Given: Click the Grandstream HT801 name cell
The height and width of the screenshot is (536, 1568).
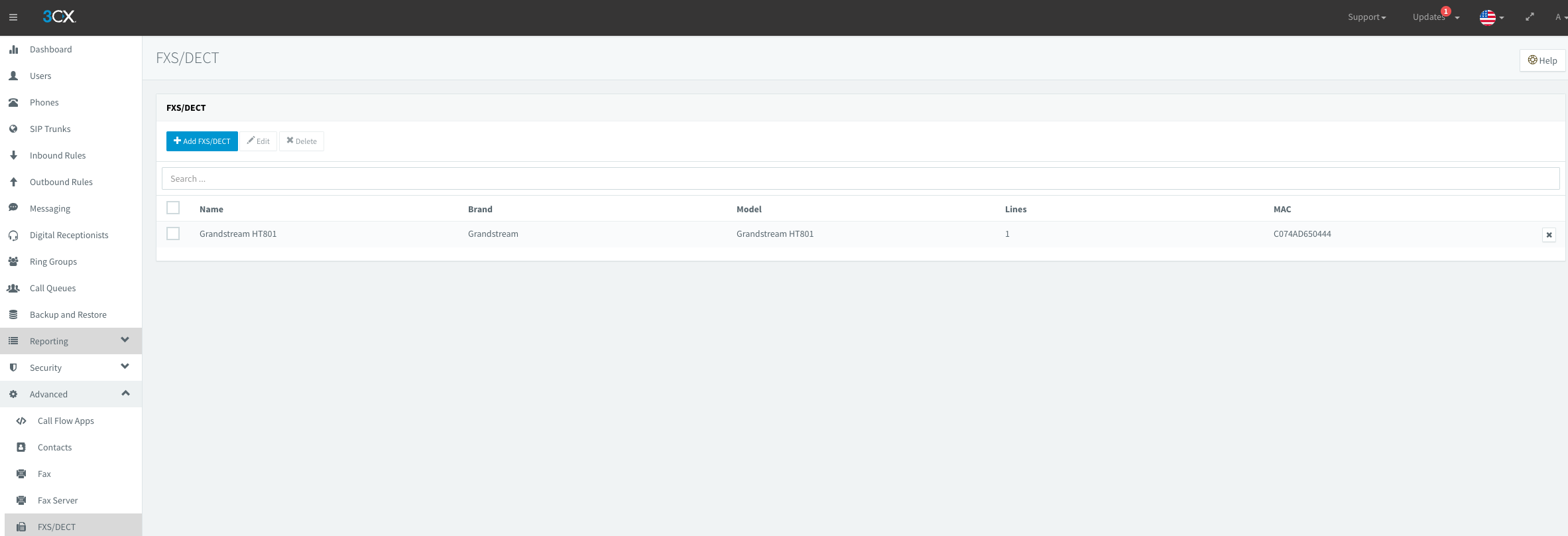Looking at the screenshot, I should coord(238,234).
